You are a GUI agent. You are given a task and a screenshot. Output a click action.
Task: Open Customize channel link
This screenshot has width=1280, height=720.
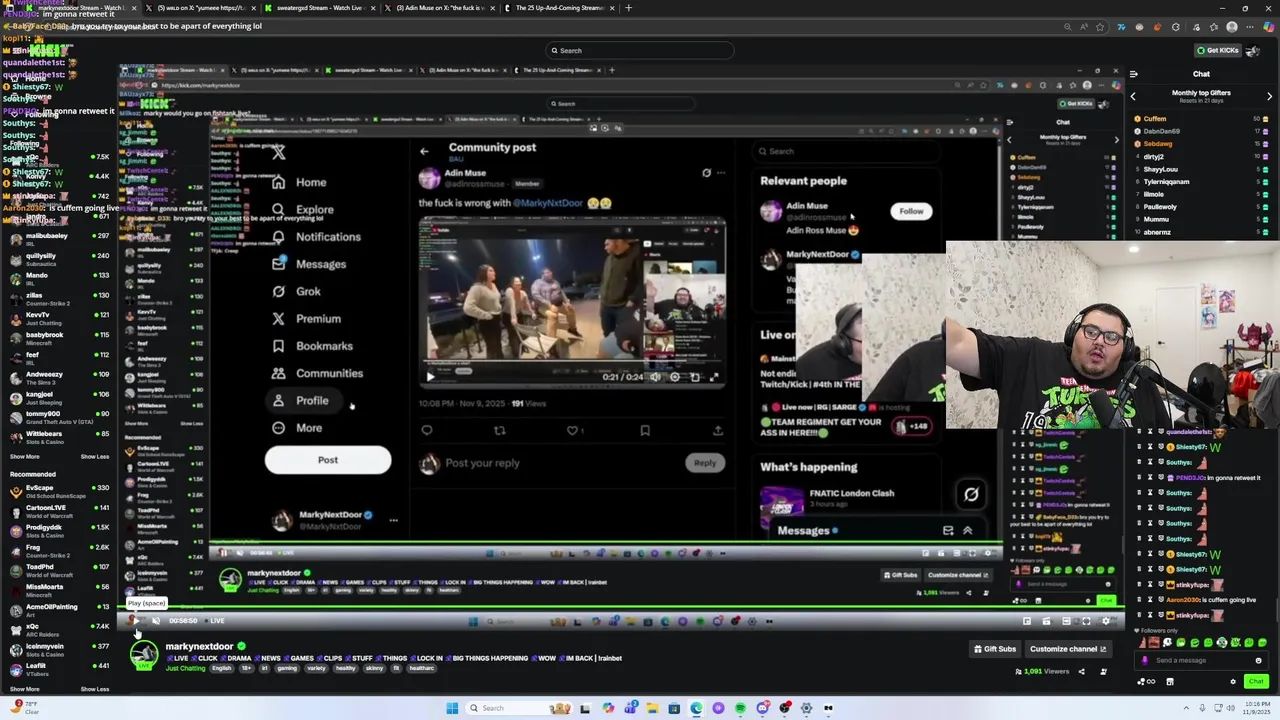click(1068, 649)
